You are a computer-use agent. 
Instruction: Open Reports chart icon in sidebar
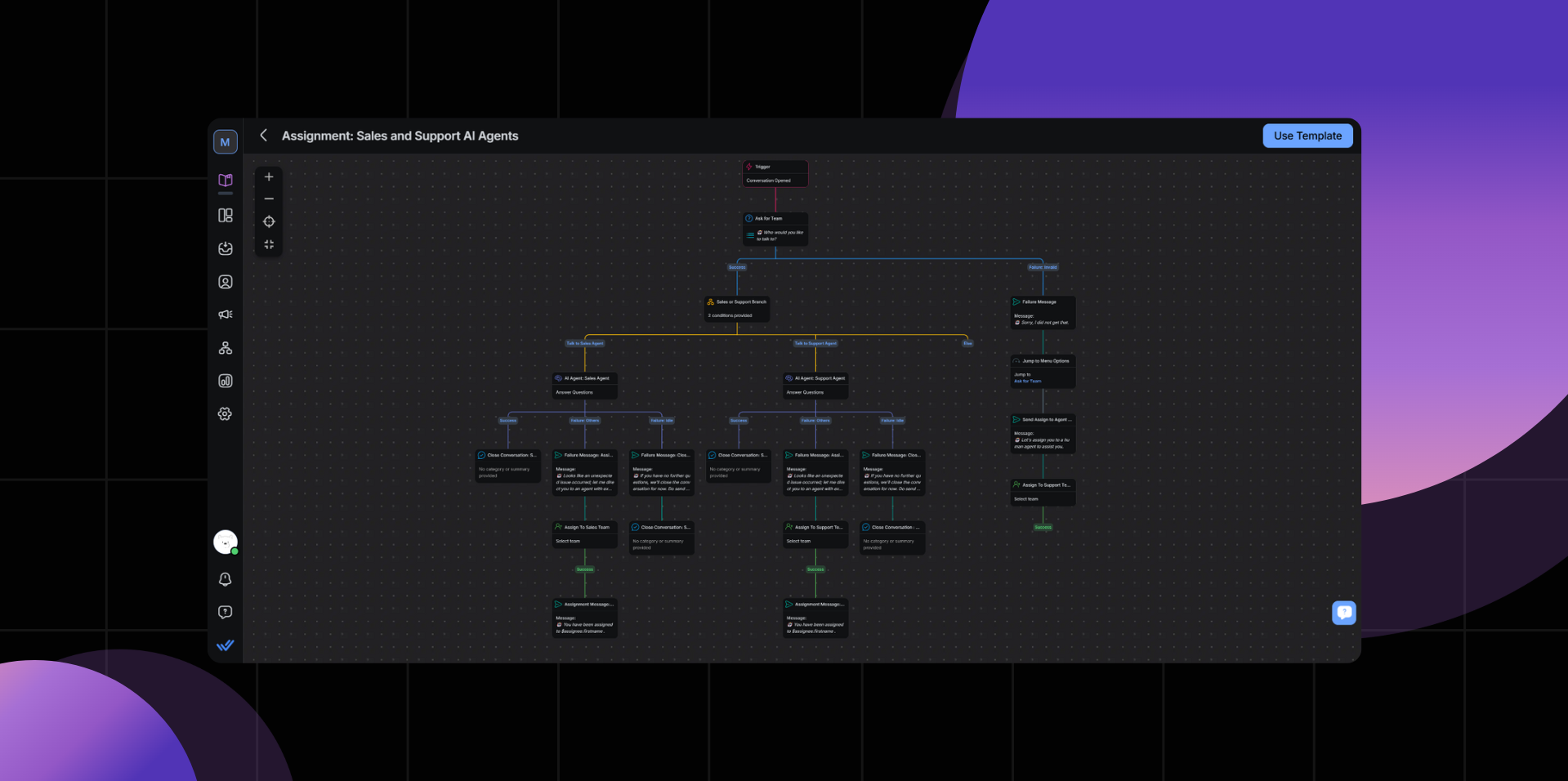pyautogui.click(x=226, y=381)
